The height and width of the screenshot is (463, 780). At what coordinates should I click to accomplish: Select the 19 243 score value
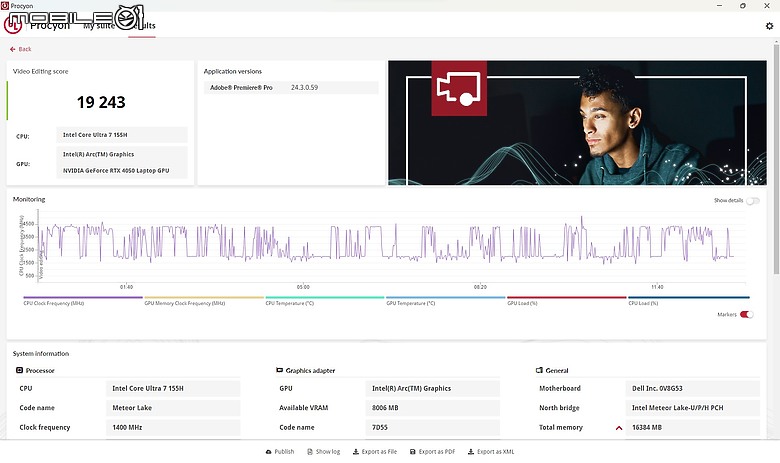coord(101,102)
